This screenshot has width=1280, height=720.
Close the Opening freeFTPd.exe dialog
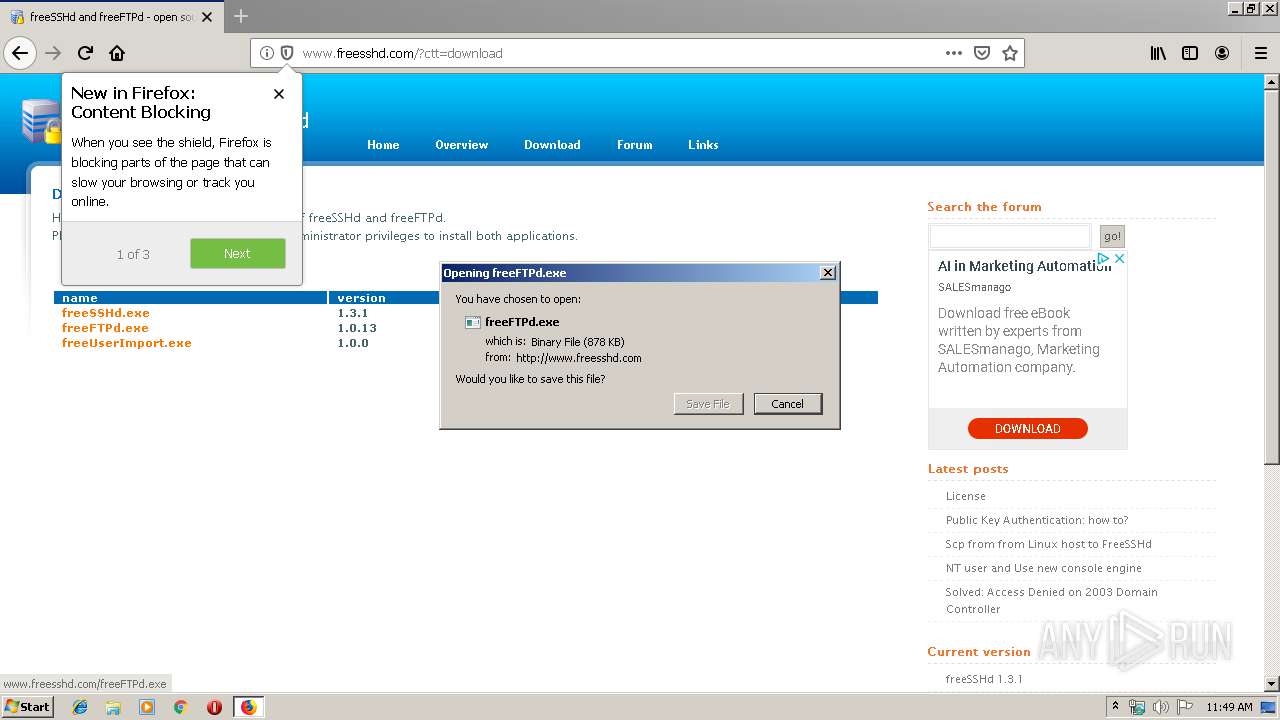tap(827, 273)
